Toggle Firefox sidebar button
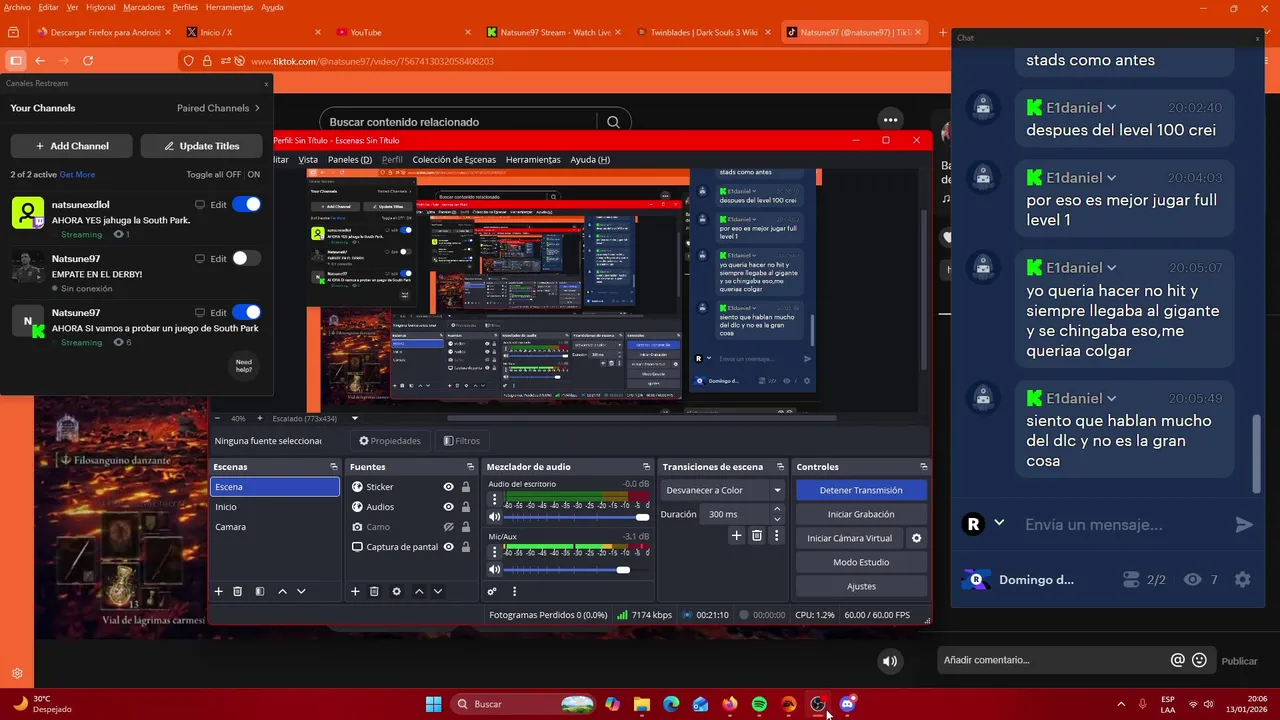 [x=15, y=61]
